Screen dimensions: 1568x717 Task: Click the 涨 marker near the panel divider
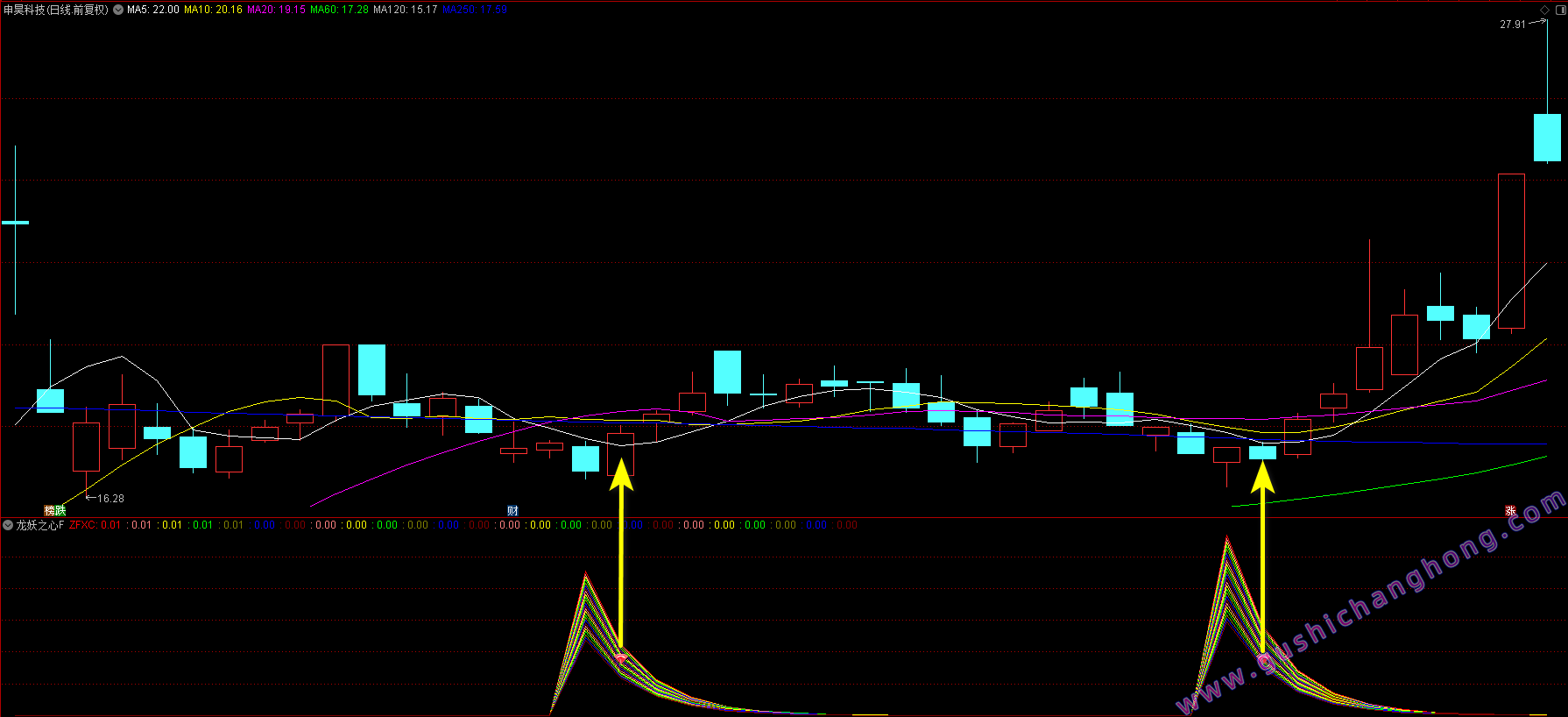pos(1510,510)
